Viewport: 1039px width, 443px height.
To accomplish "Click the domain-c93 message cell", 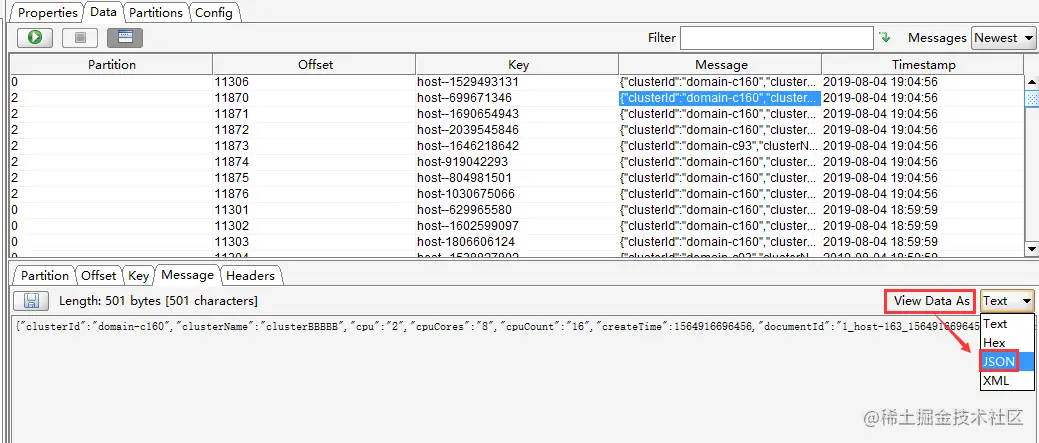I will [720, 146].
